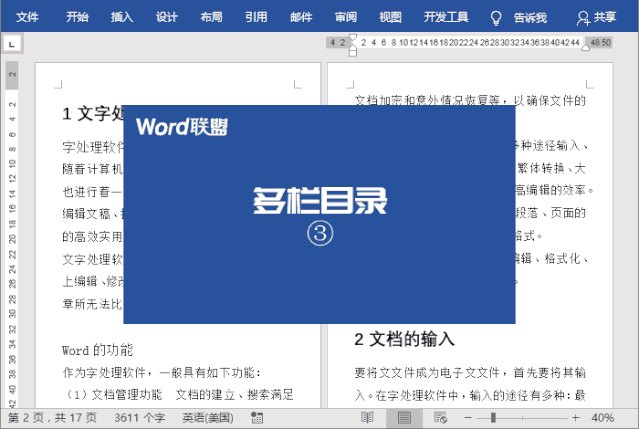Select the 审阅 ribbon tab
The image size is (639, 429).
click(x=346, y=17)
